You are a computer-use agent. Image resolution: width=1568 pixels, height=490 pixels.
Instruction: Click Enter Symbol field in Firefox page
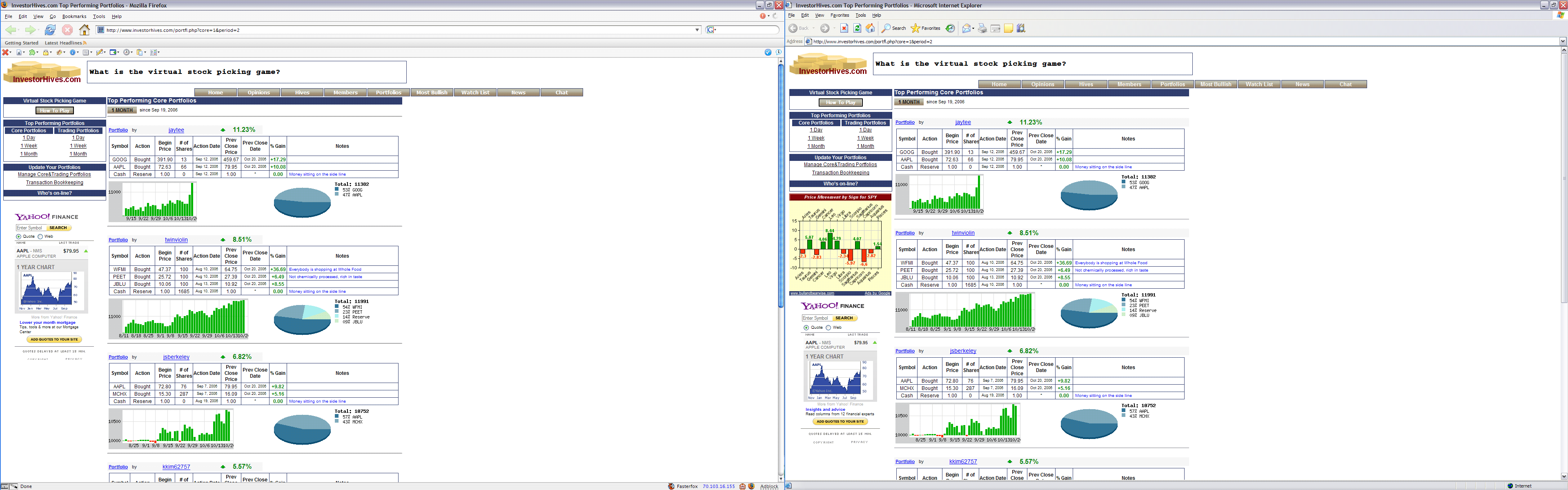[x=30, y=228]
